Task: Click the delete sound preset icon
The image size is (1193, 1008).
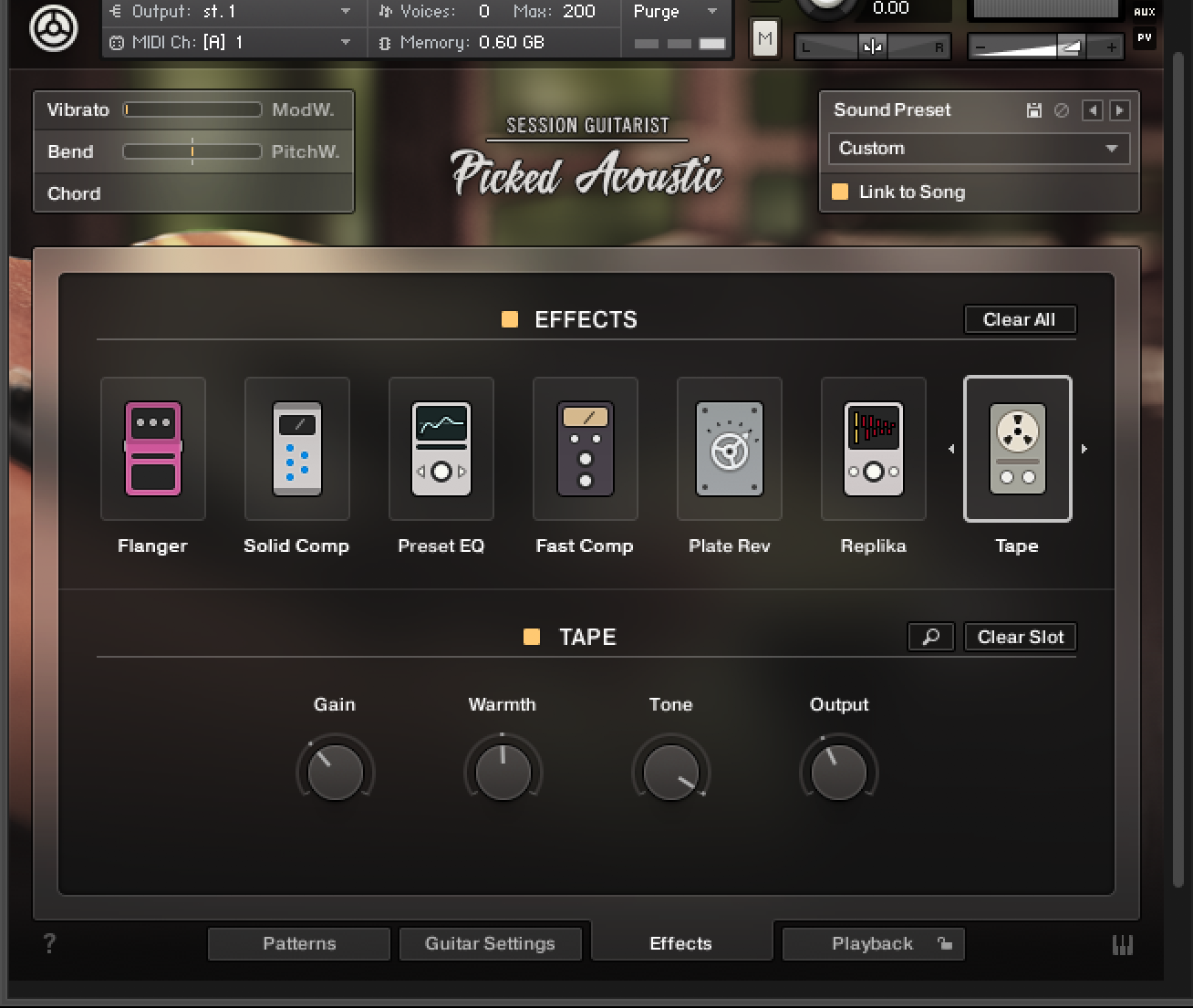Action: click(1062, 110)
